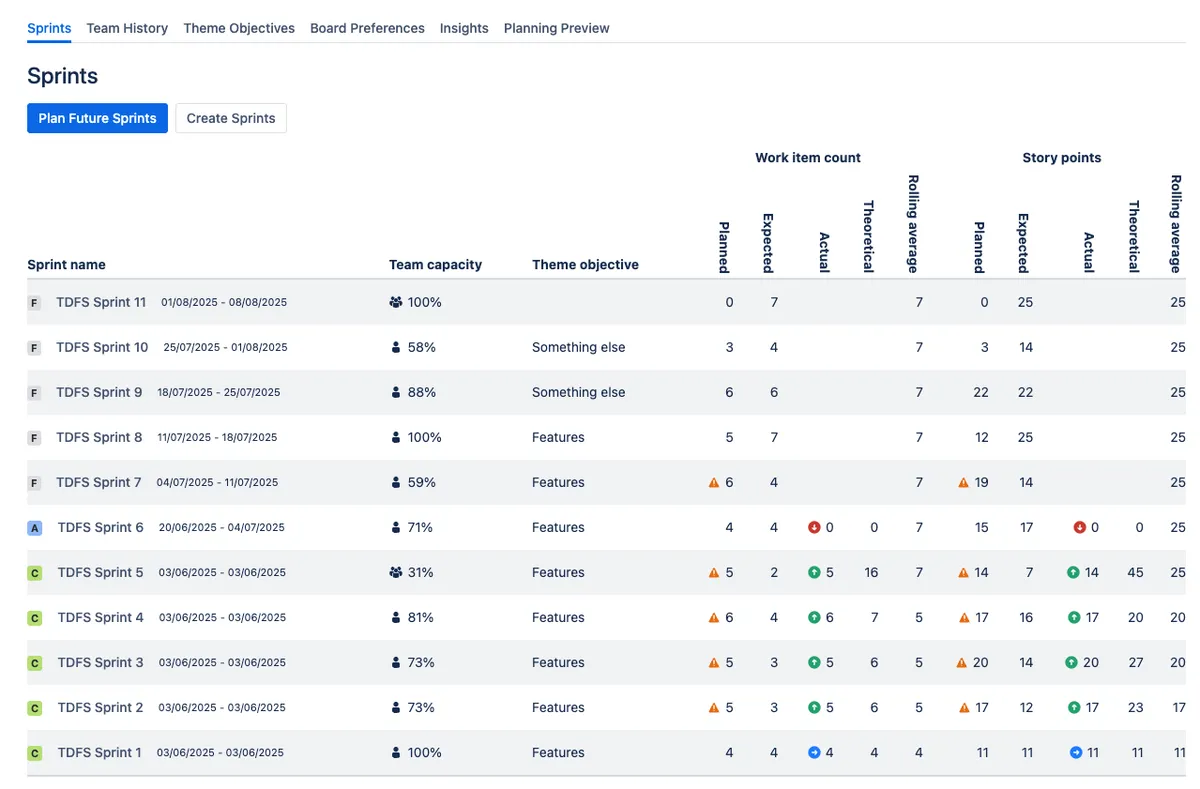
Task: Click the group capacity icon for TDFS Sprint 5
Action: (396, 572)
